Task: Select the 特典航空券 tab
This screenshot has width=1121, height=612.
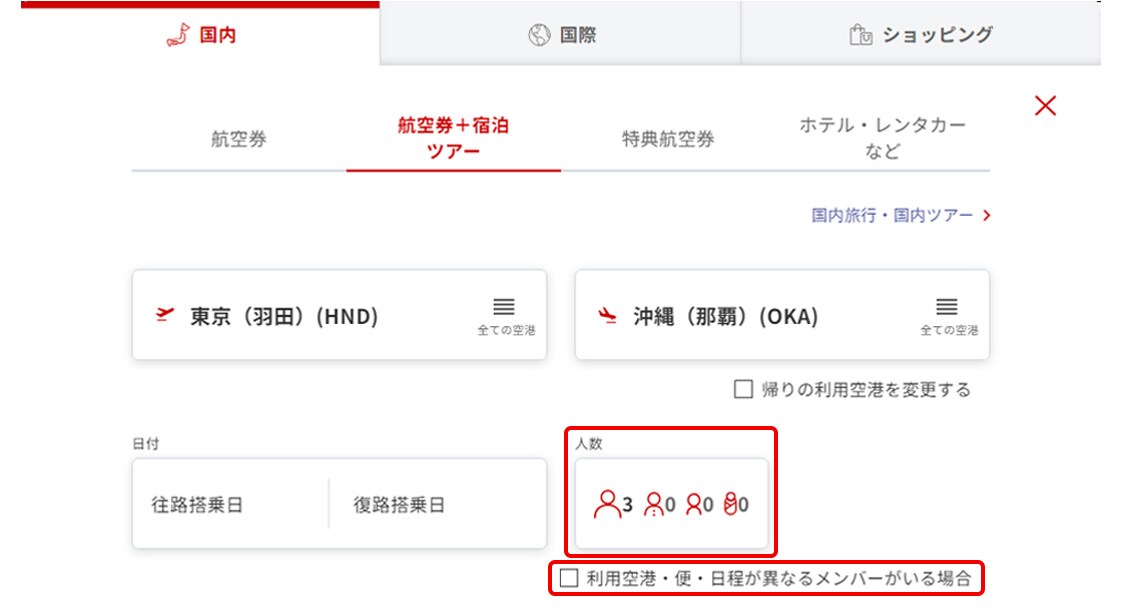Action: pyautogui.click(x=668, y=139)
